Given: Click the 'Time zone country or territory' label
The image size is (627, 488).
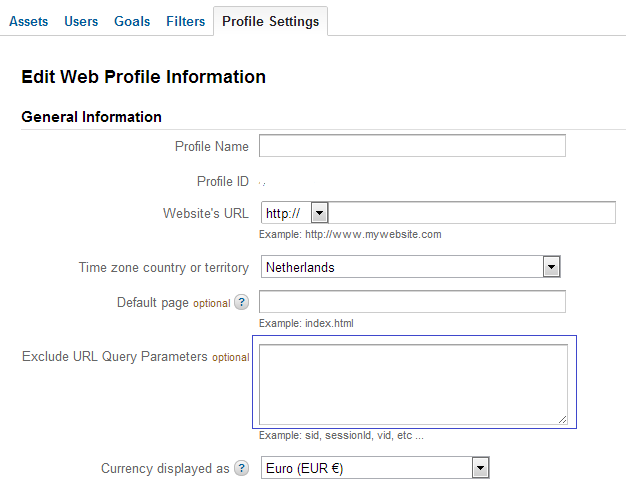Looking at the screenshot, I should 164,267.
